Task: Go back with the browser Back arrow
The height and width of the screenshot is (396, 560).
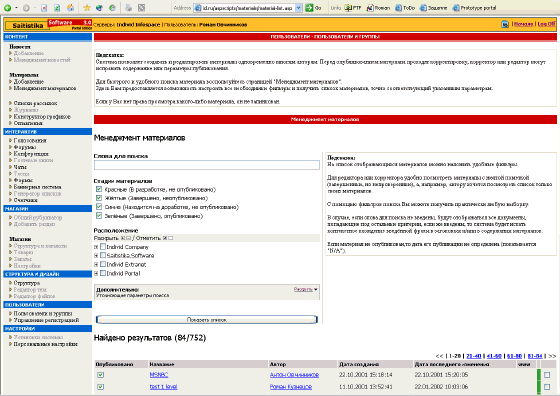Action: pyautogui.click(x=7, y=7)
